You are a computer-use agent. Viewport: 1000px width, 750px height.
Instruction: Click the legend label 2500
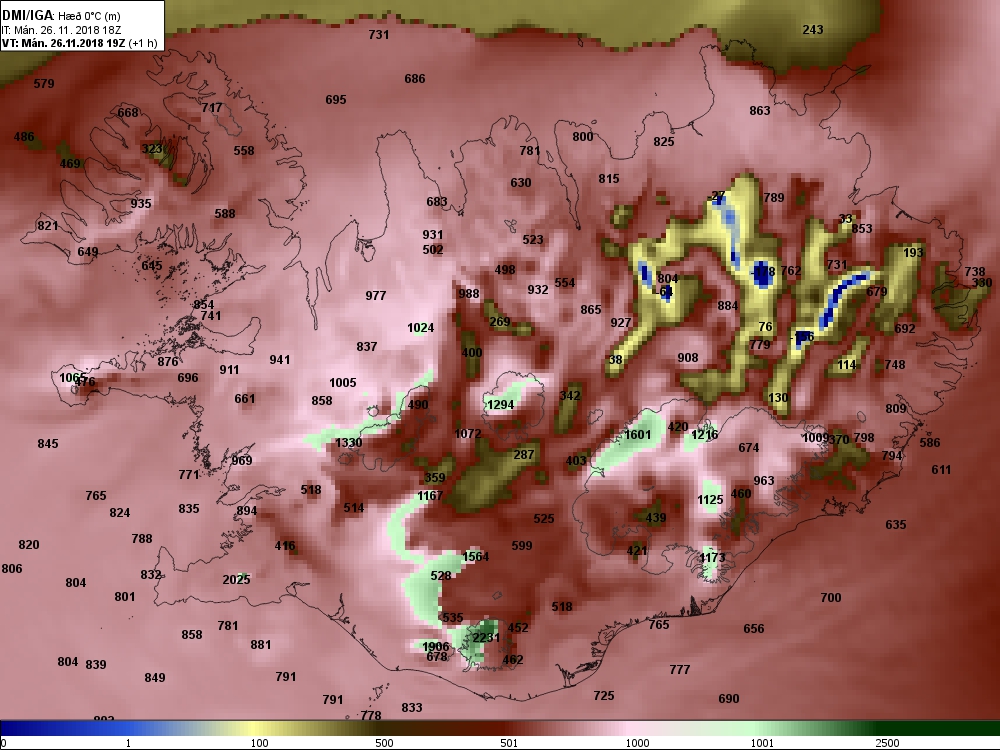pyautogui.click(x=887, y=743)
